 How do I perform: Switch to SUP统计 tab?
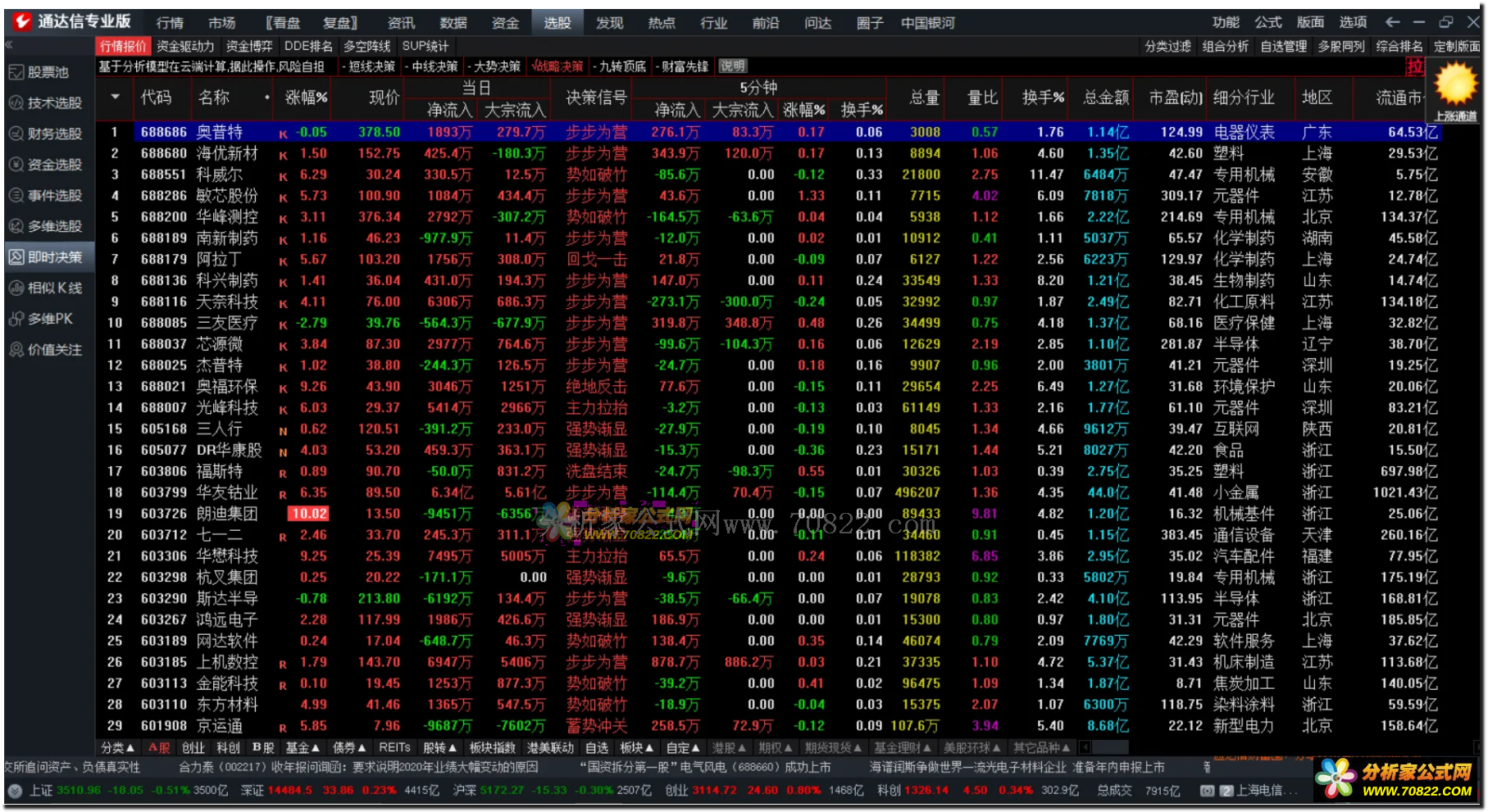tap(425, 46)
